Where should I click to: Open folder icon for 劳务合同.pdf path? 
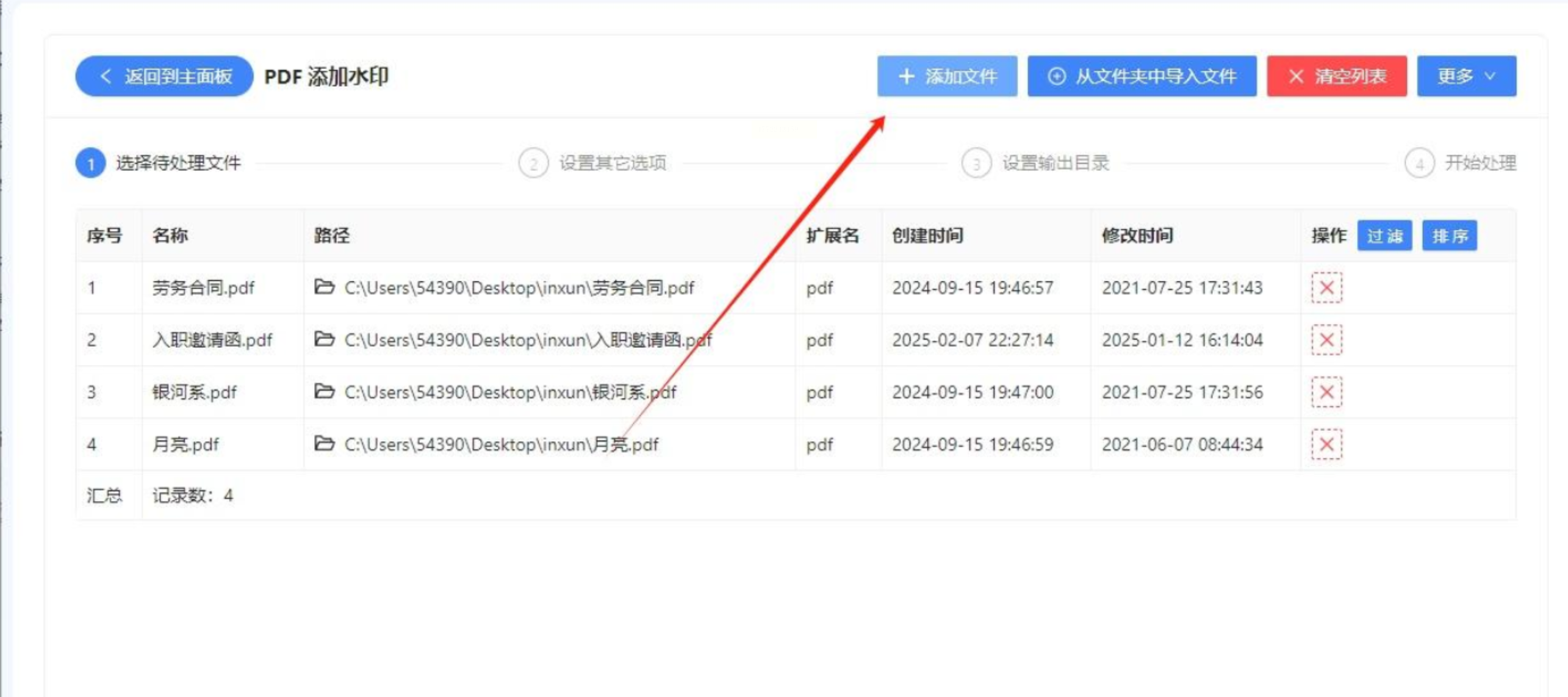point(324,286)
